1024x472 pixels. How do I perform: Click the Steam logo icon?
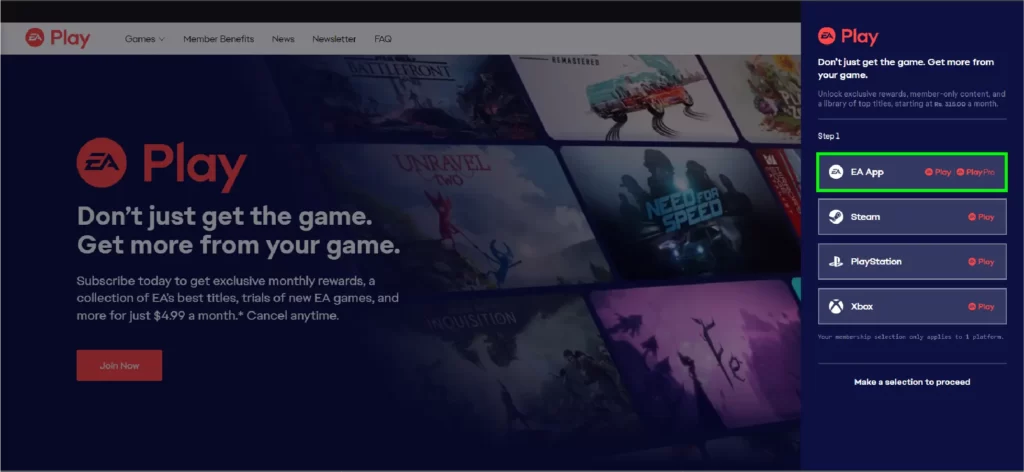coord(836,217)
